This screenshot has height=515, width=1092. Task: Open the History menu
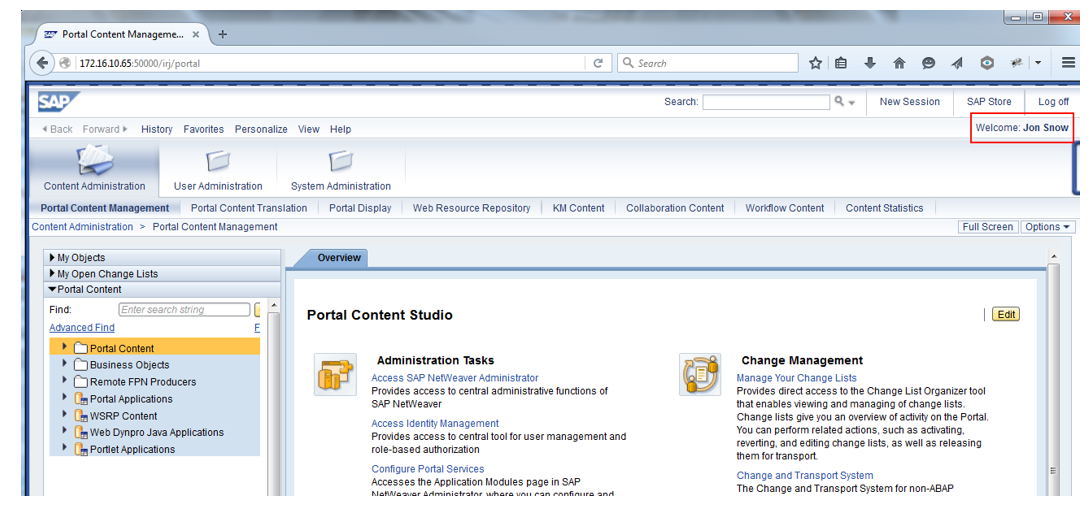coord(157,129)
